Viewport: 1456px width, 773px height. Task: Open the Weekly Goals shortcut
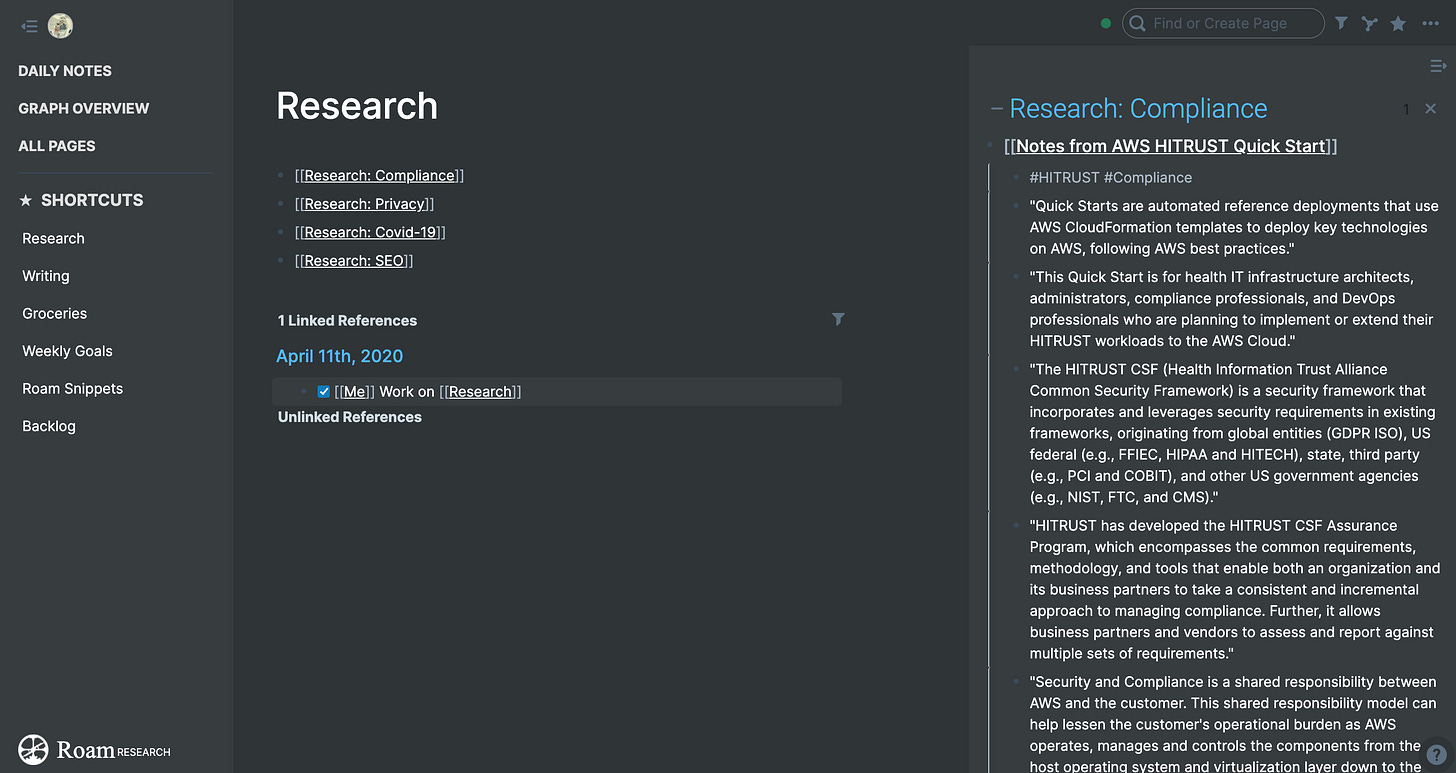click(x=67, y=351)
